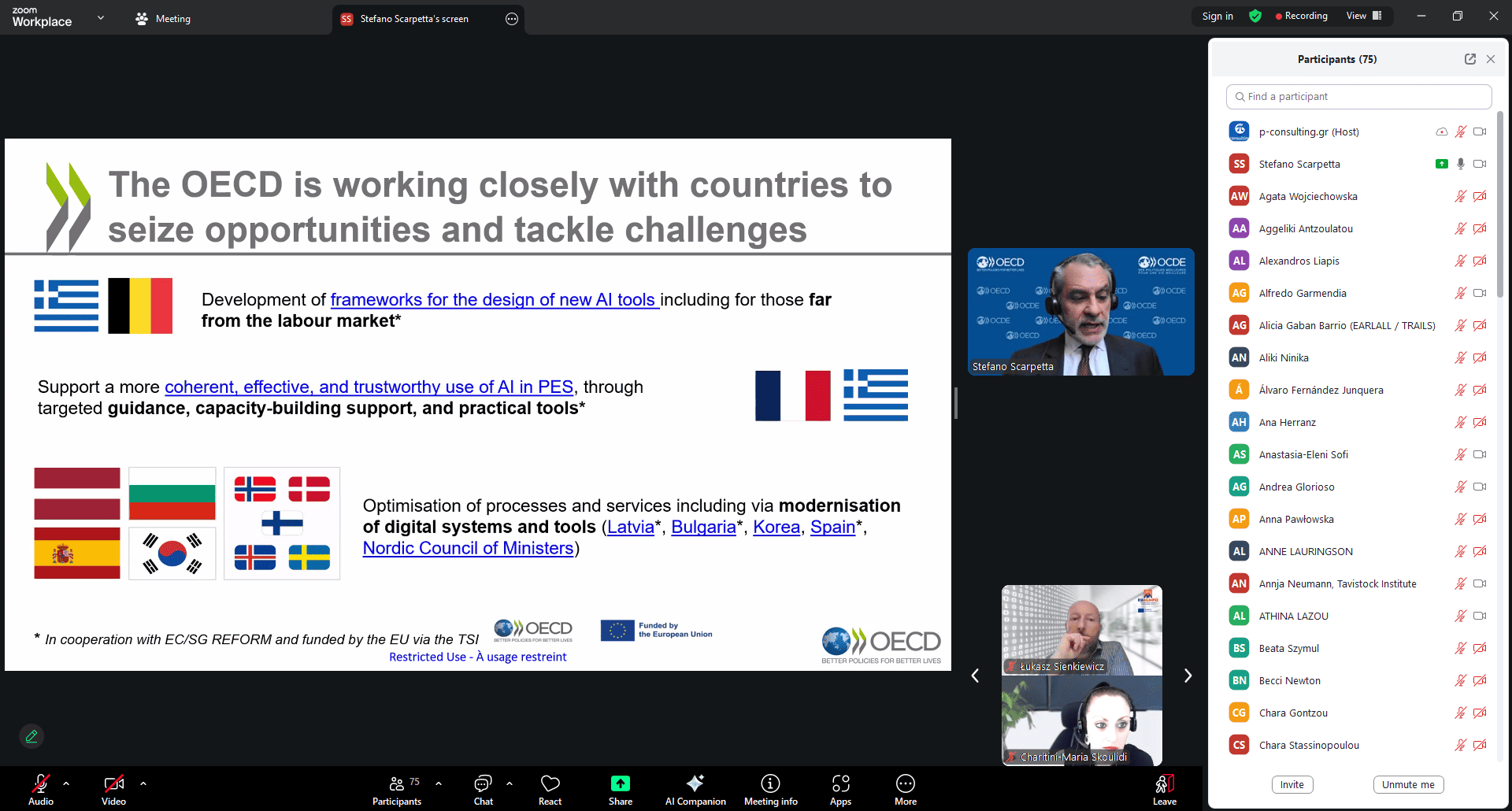Open the React emoji menu
Image resolution: width=1512 pixels, height=811 pixels.
(550, 789)
